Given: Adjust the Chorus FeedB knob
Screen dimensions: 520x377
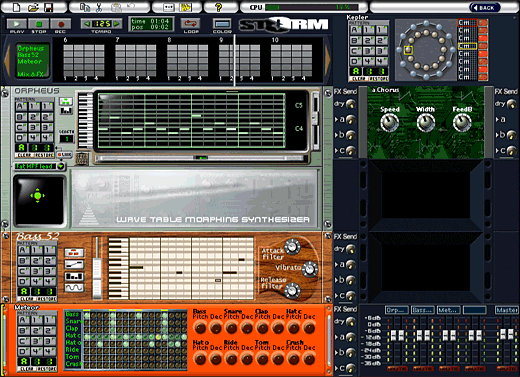Looking at the screenshot, I should click(462, 123).
